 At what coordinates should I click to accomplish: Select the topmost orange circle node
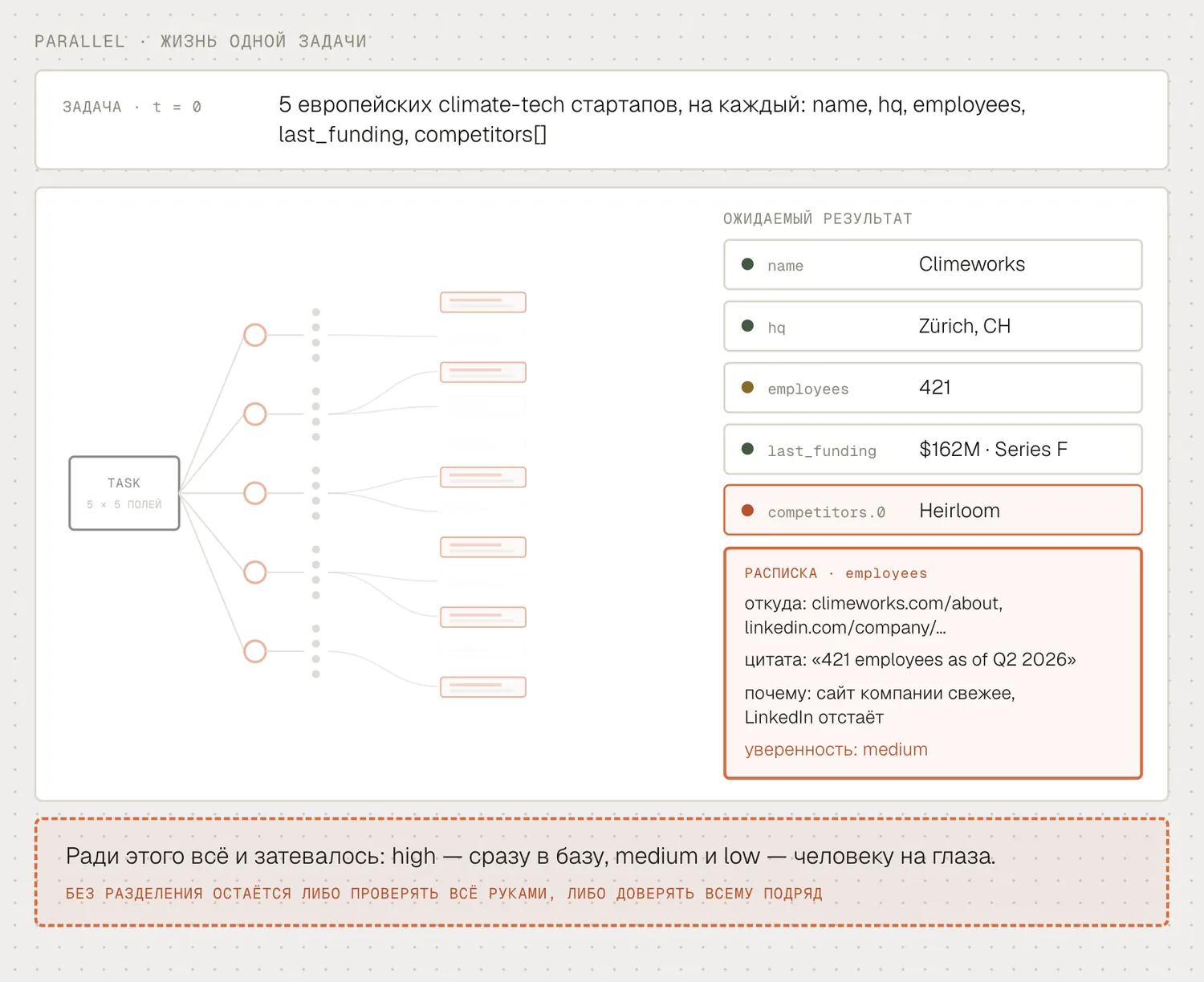[x=255, y=335]
